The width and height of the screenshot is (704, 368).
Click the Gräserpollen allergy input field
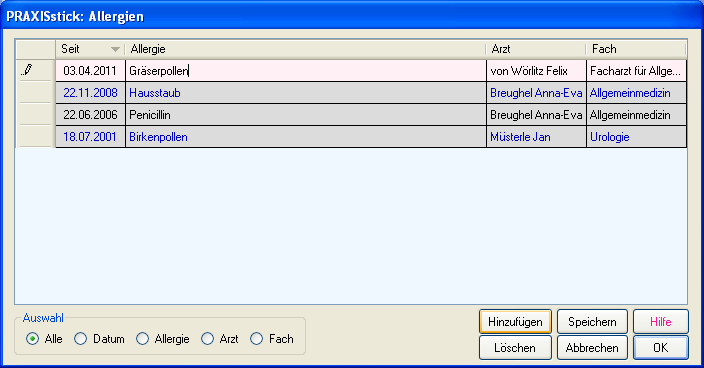coord(306,71)
